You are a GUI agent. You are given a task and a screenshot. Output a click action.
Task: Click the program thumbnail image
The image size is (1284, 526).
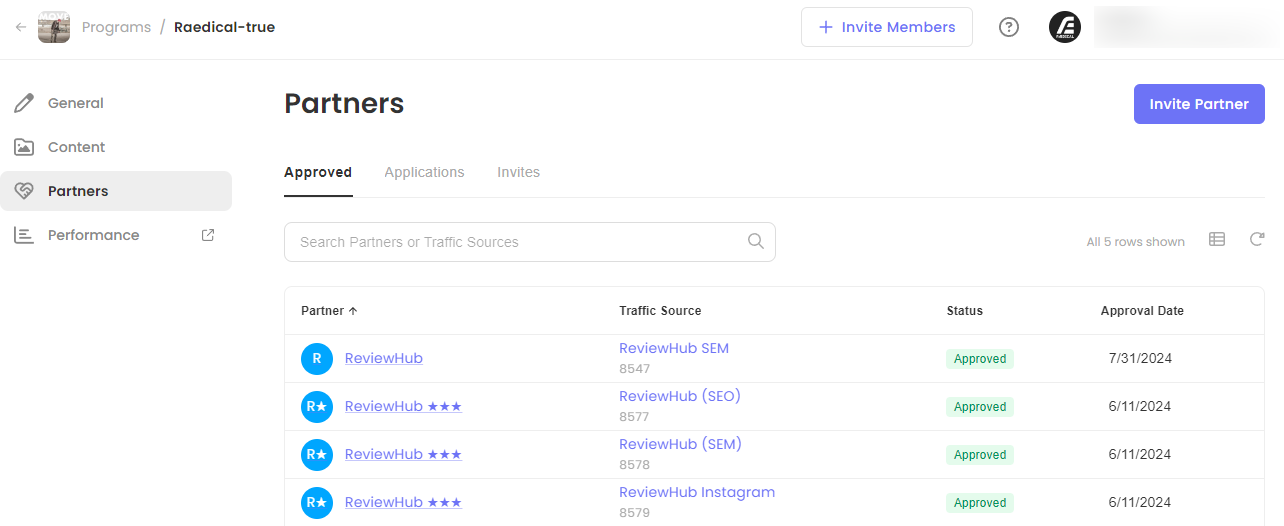(54, 27)
